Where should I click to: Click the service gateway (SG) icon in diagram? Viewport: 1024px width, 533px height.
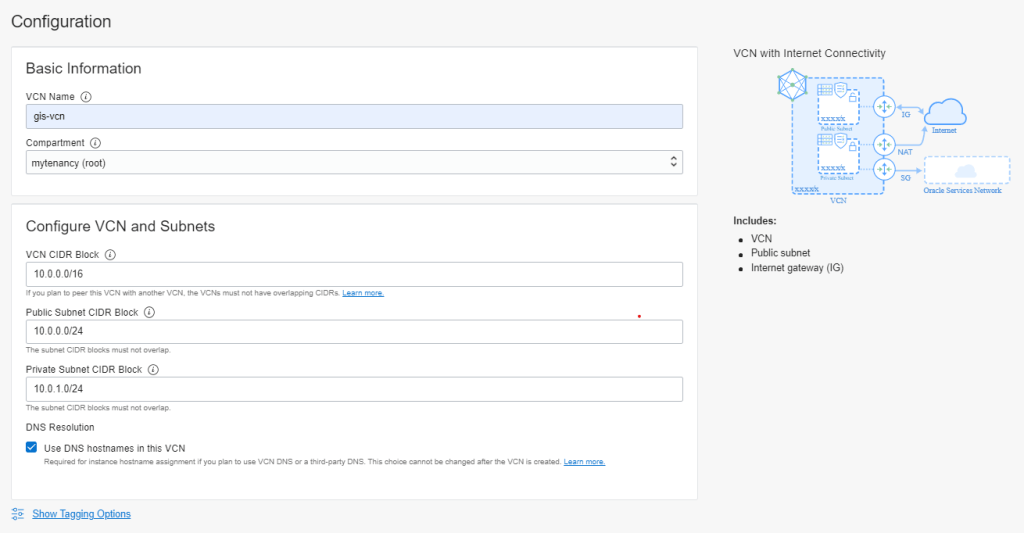pyautogui.click(x=883, y=167)
